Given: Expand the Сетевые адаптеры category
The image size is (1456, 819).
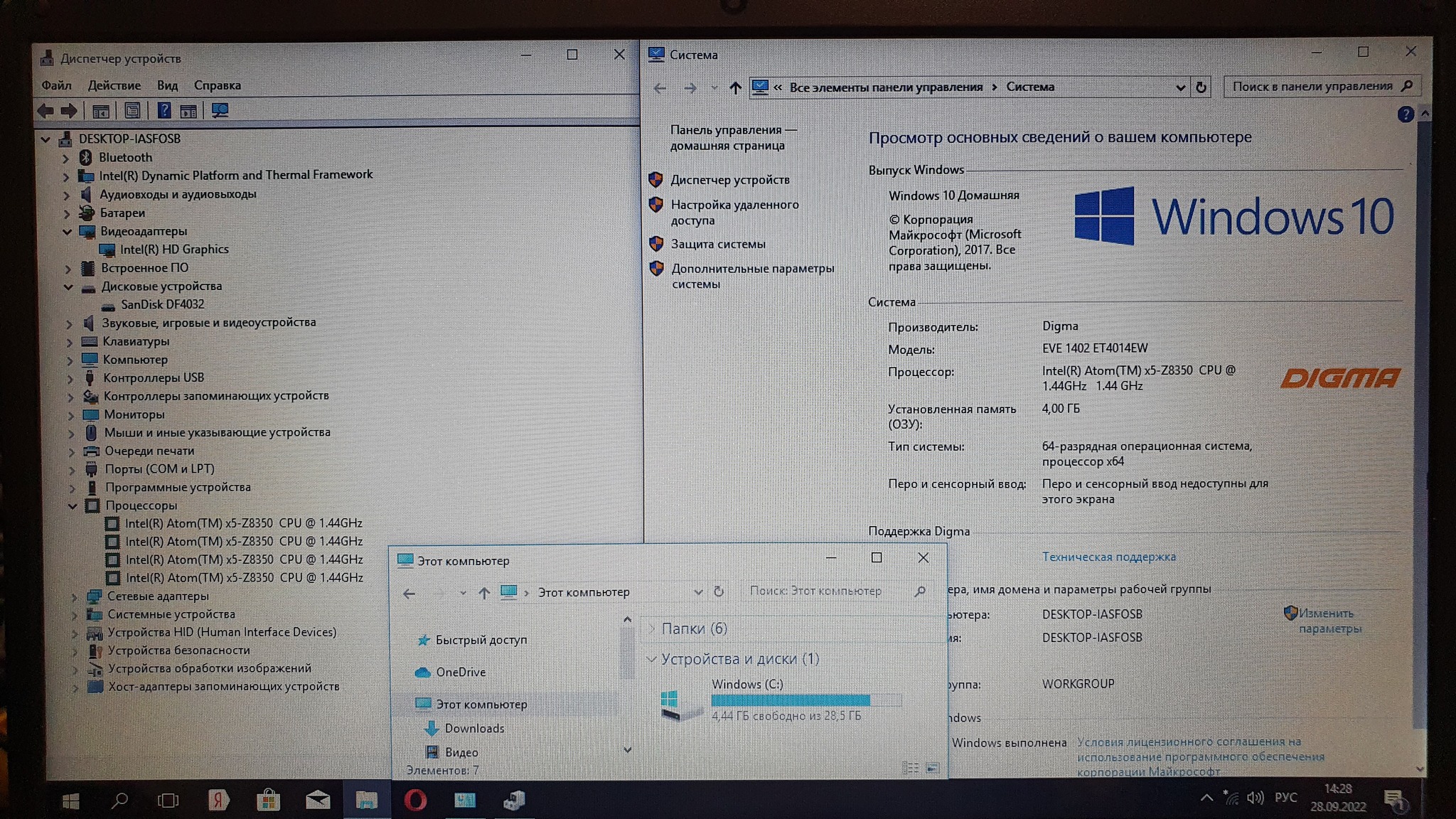Looking at the screenshot, I should 73,597.
